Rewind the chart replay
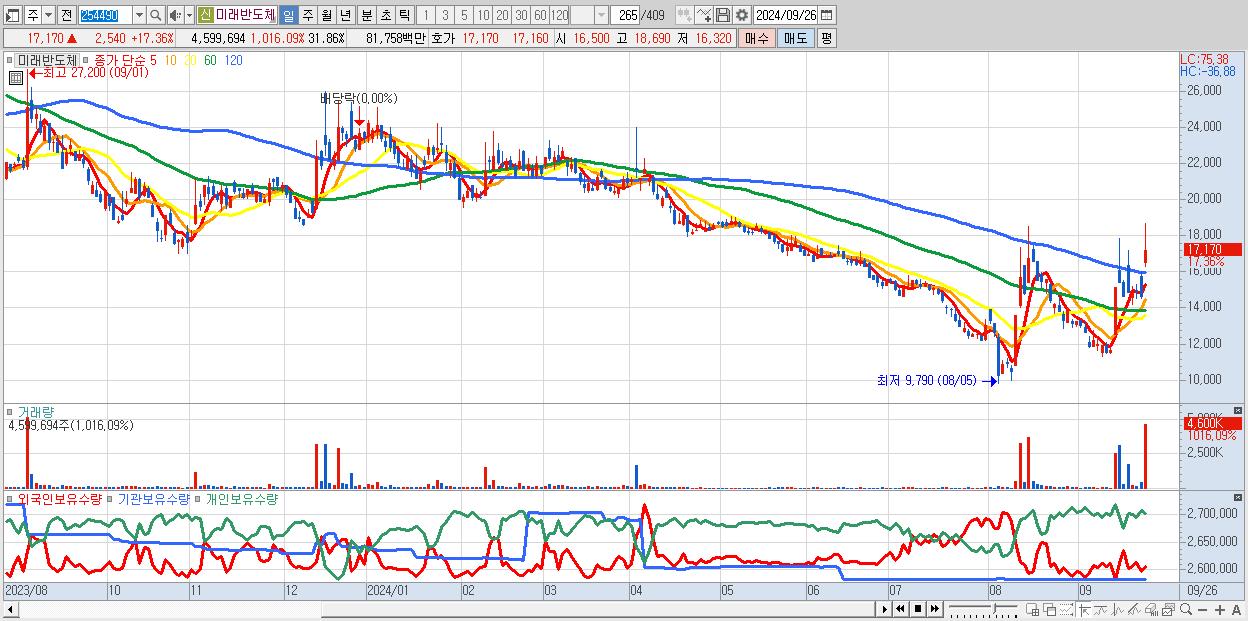 (900, 609)
